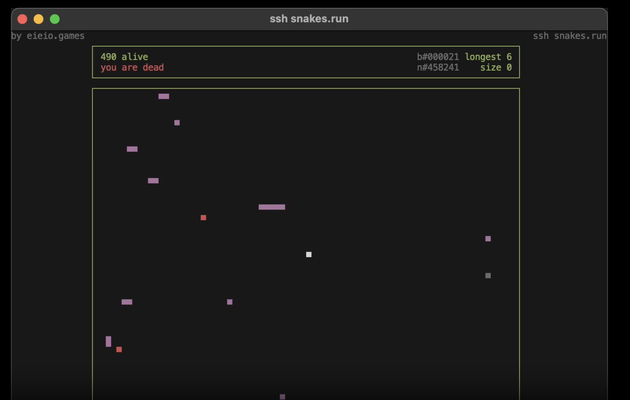Click the red square beside the vertical snake
This screenshot has height=400, width=630.
[x=119, y=350]
